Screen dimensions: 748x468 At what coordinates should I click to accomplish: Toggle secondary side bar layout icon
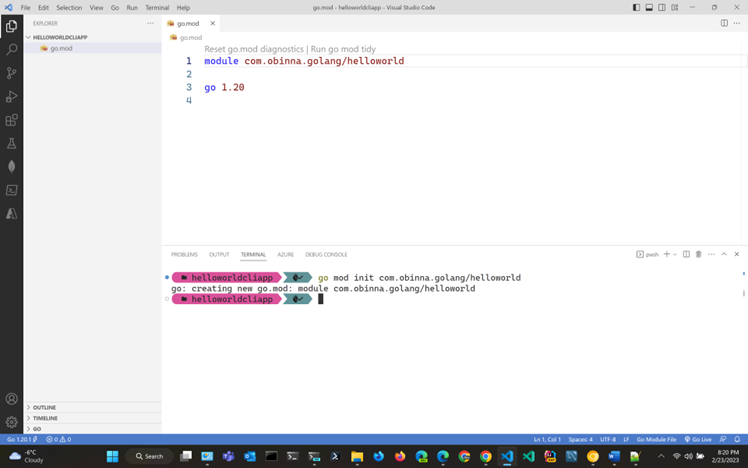(662, 7)
